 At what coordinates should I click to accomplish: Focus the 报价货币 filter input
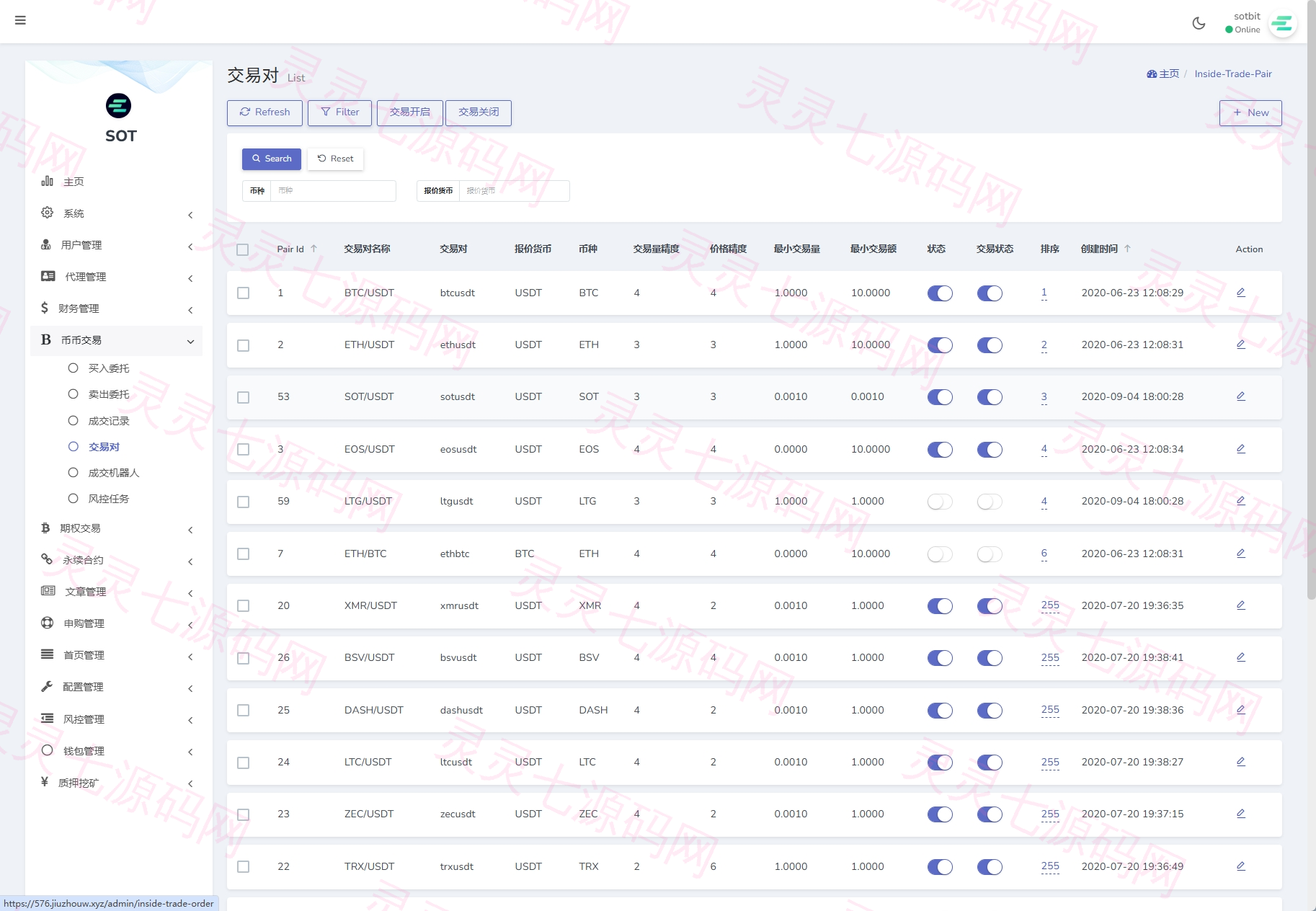coord(514,191)
